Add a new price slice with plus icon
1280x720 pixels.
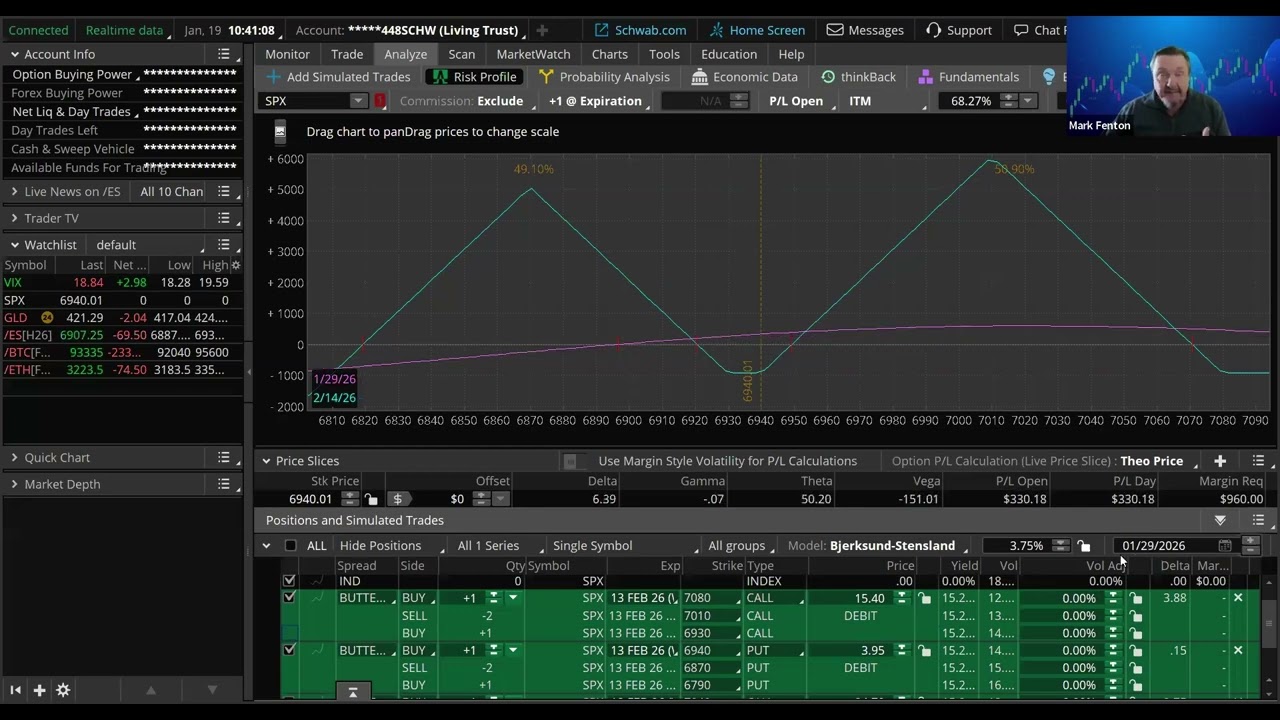pos(1220,461)
